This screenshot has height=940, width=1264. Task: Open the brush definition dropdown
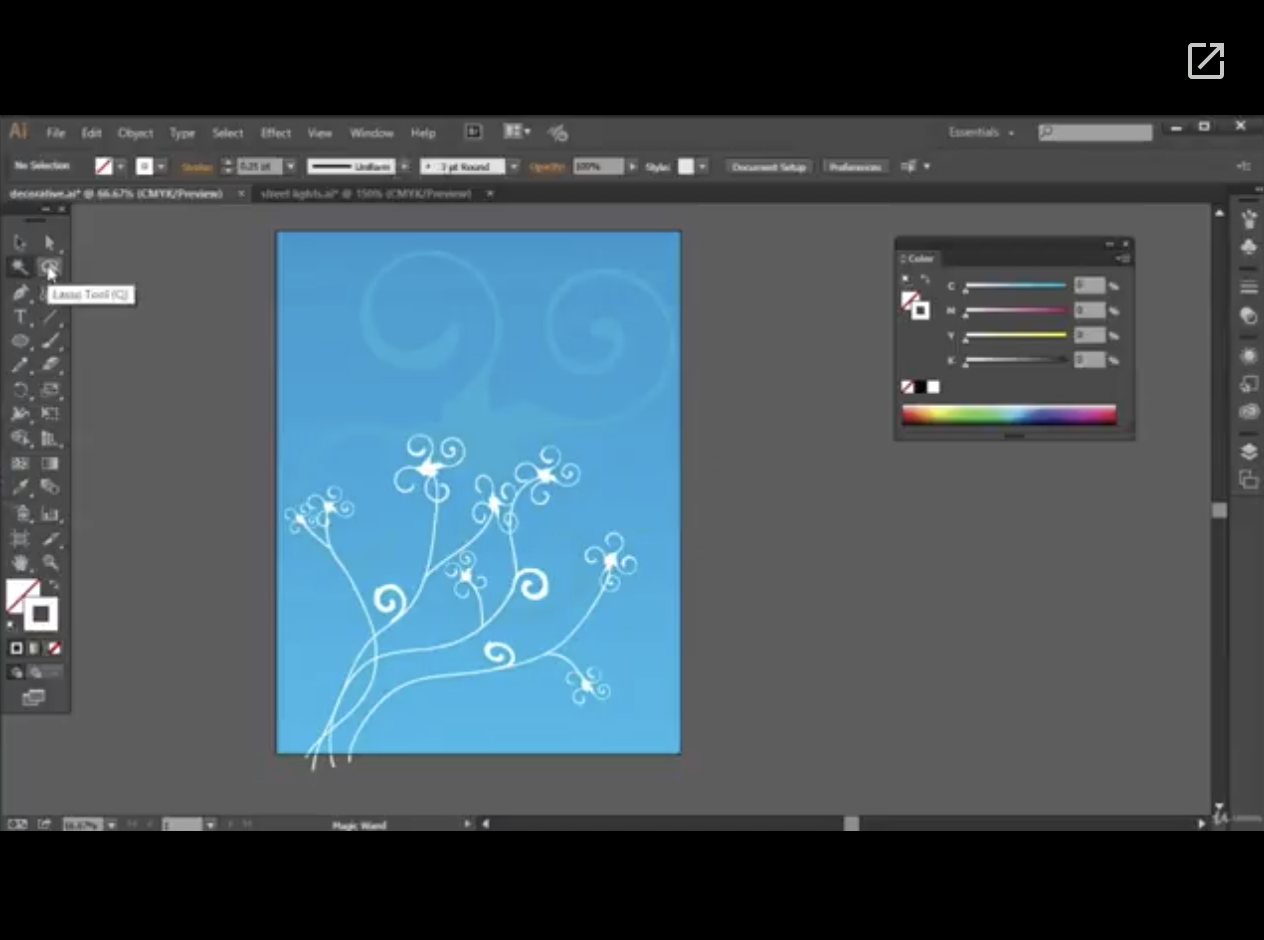513,167
